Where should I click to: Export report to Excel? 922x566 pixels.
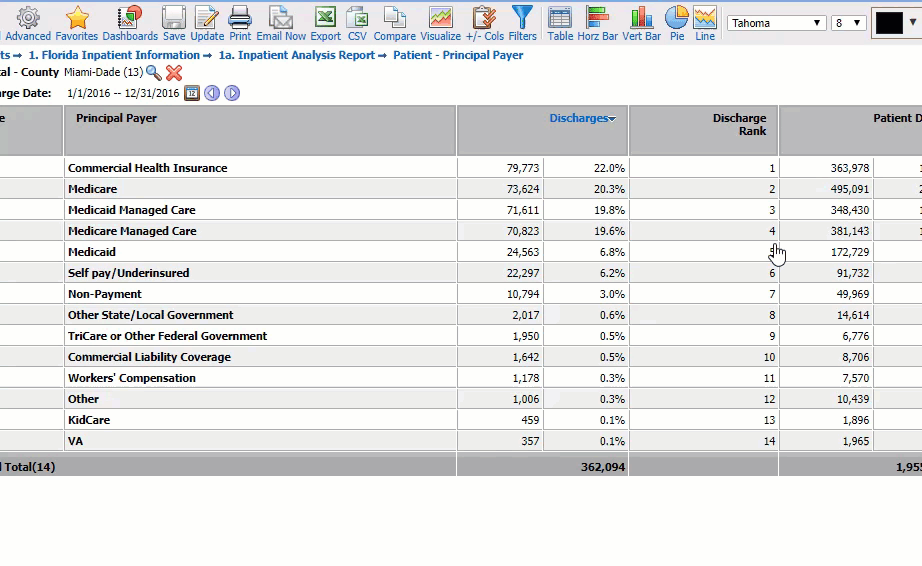click(x=325, y=24)
